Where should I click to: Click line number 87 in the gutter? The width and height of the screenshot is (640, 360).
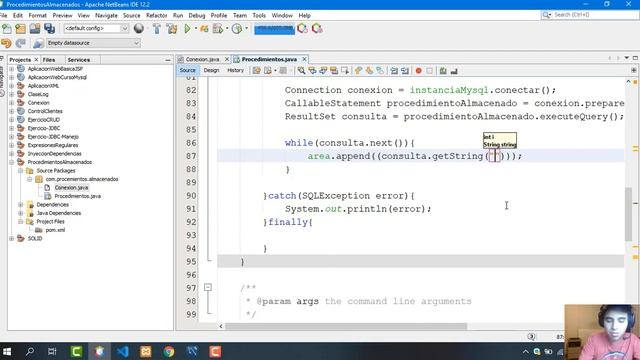tap(191, 156)
